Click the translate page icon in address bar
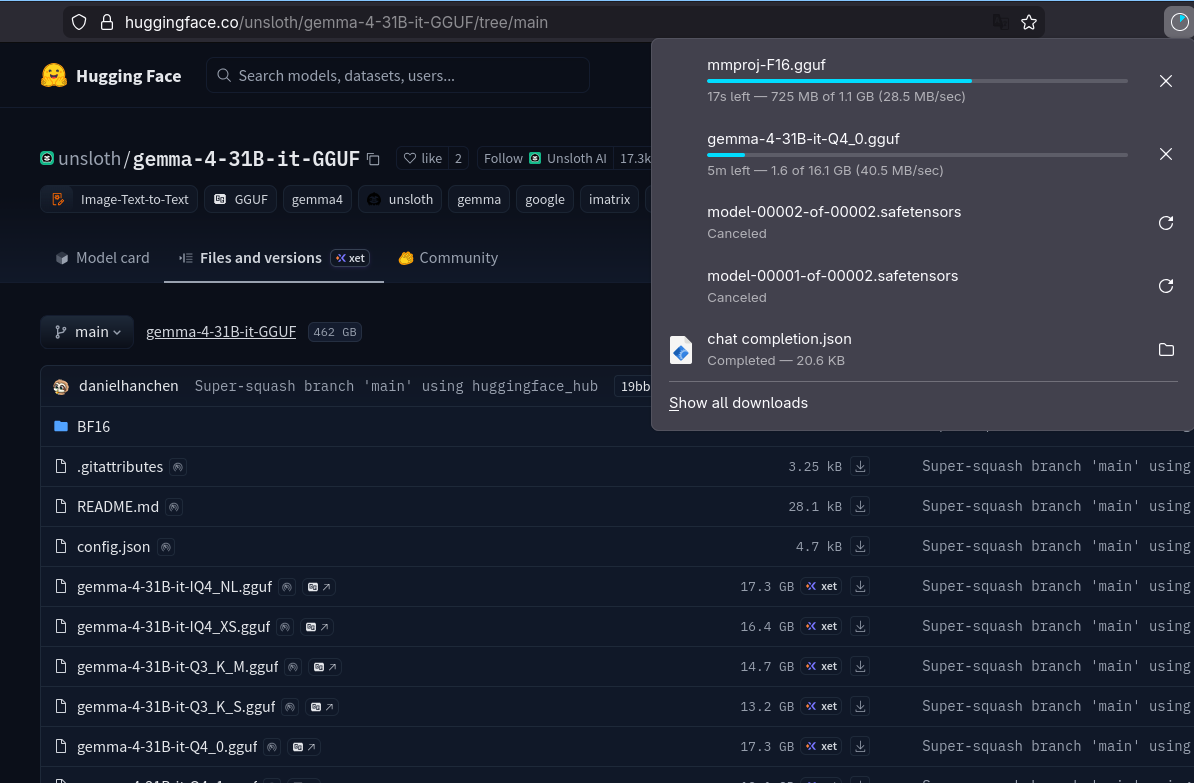Image resolution: width=1194 pixels, height=783 pixels. click(x=1001, y=22)
